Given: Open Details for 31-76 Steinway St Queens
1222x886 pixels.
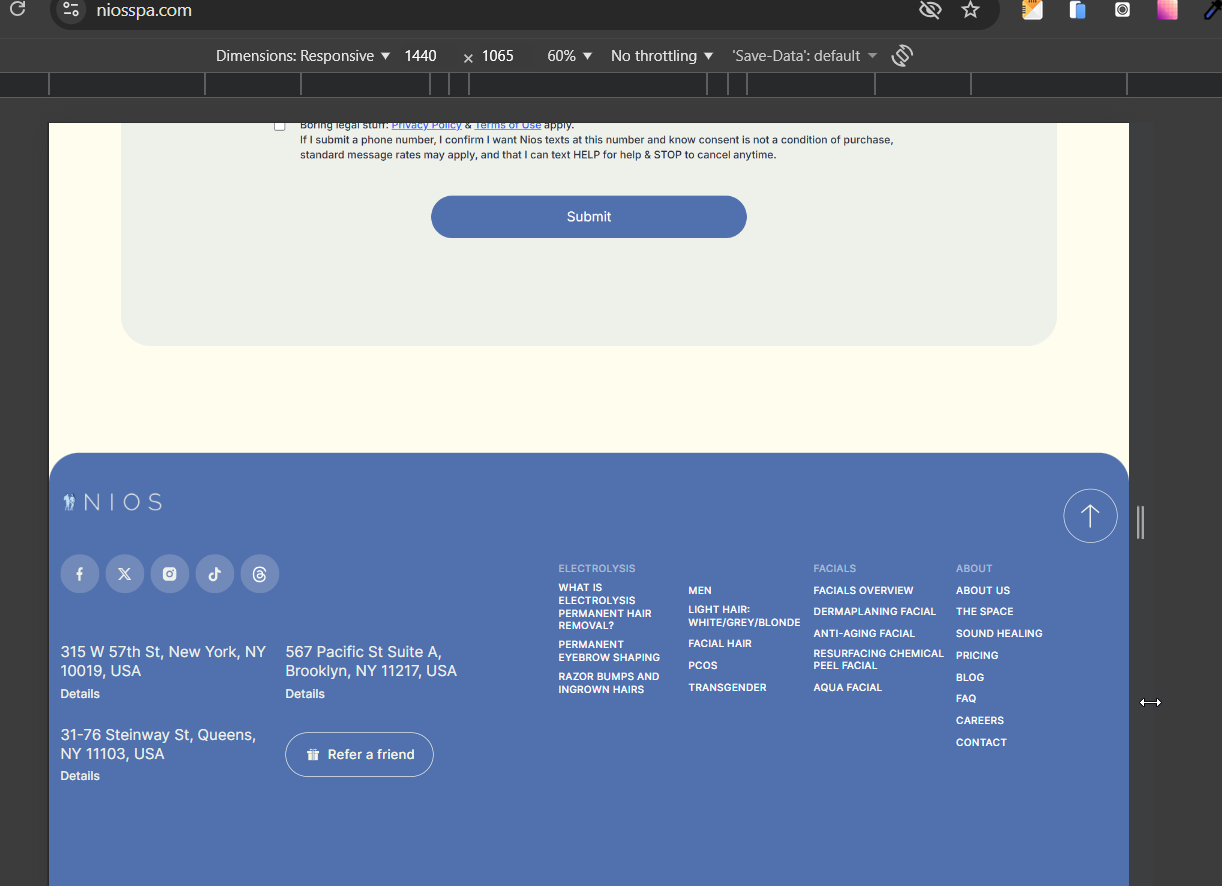Looking at the screenshot, I should (x=80, y=776).
